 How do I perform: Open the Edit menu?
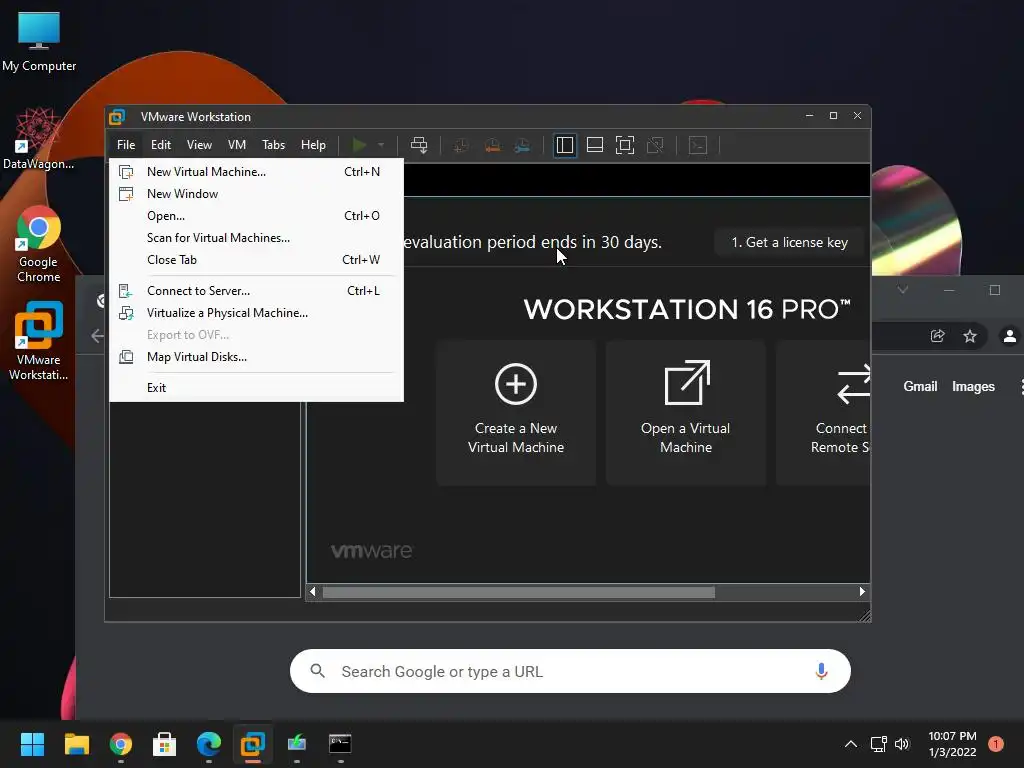[x=161, y=145]
